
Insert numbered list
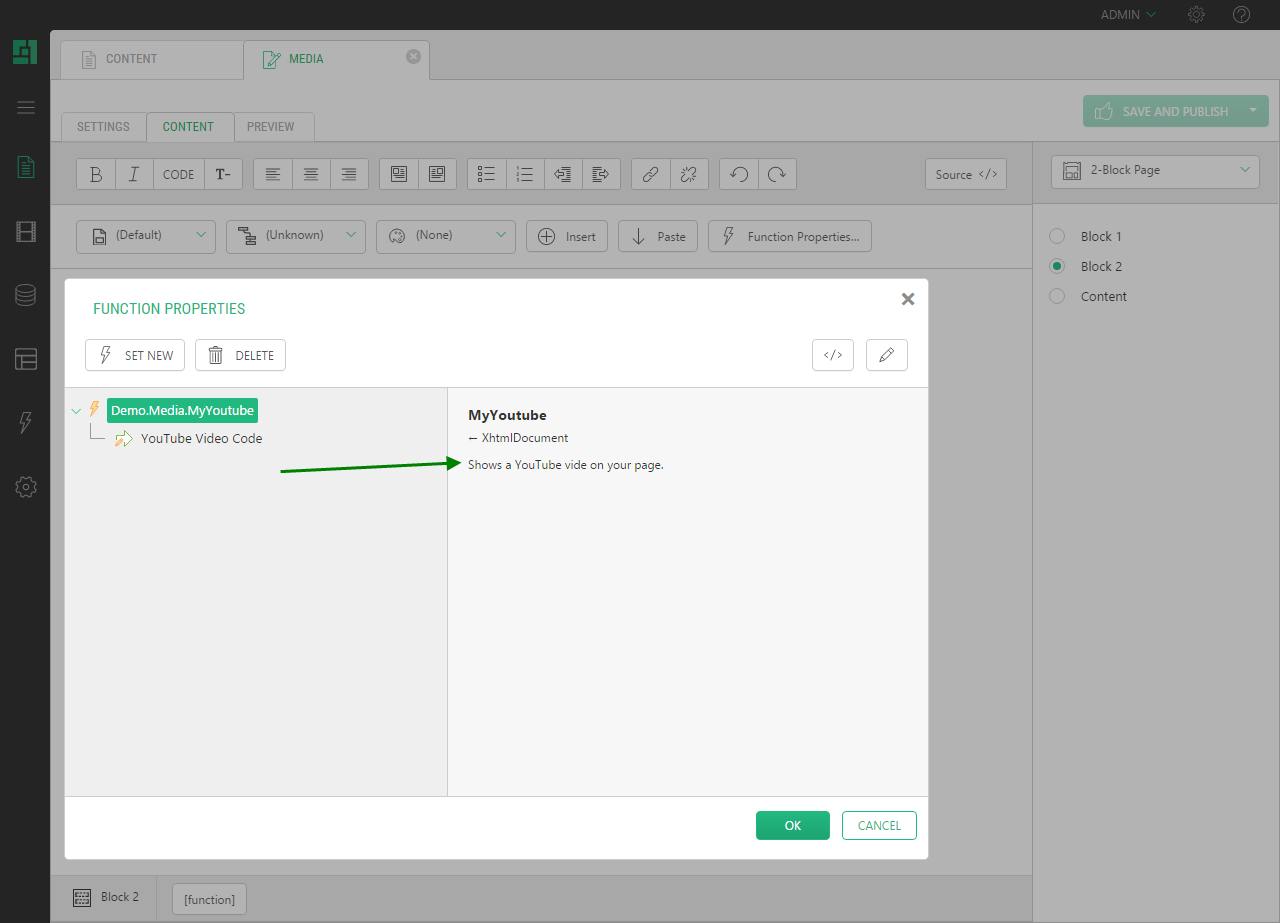(x=525, y=174)
